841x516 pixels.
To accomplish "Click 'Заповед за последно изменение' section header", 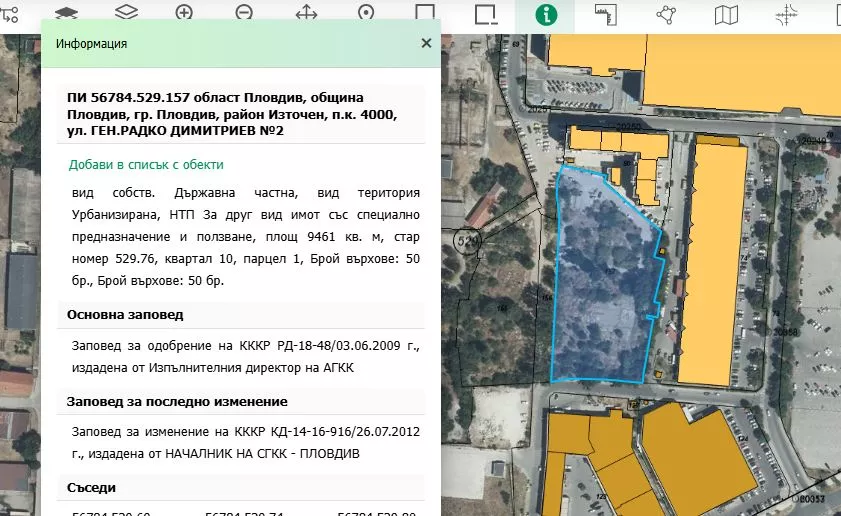I will click(177, 401).
